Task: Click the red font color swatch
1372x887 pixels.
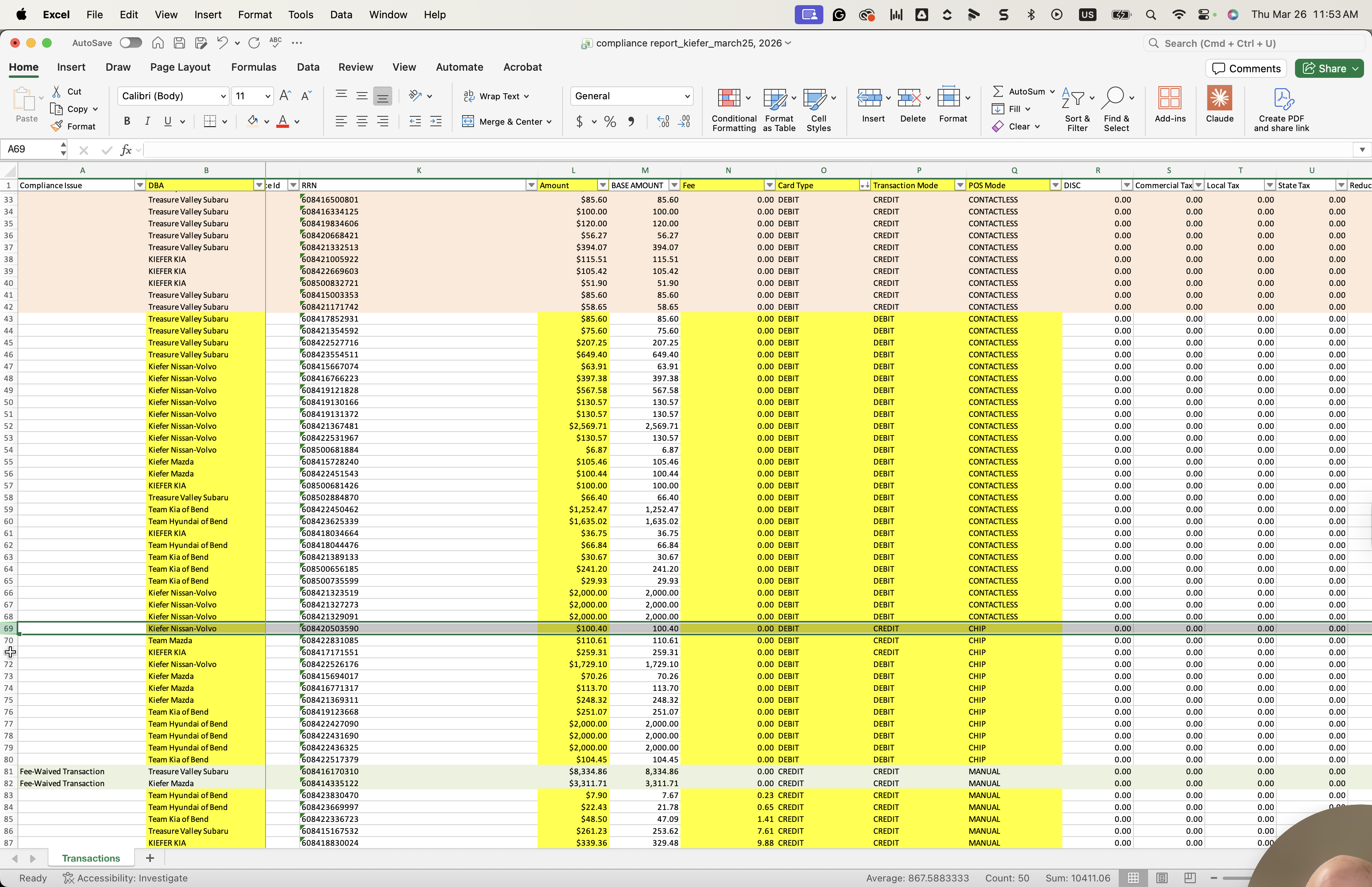Action: [282, 121]
